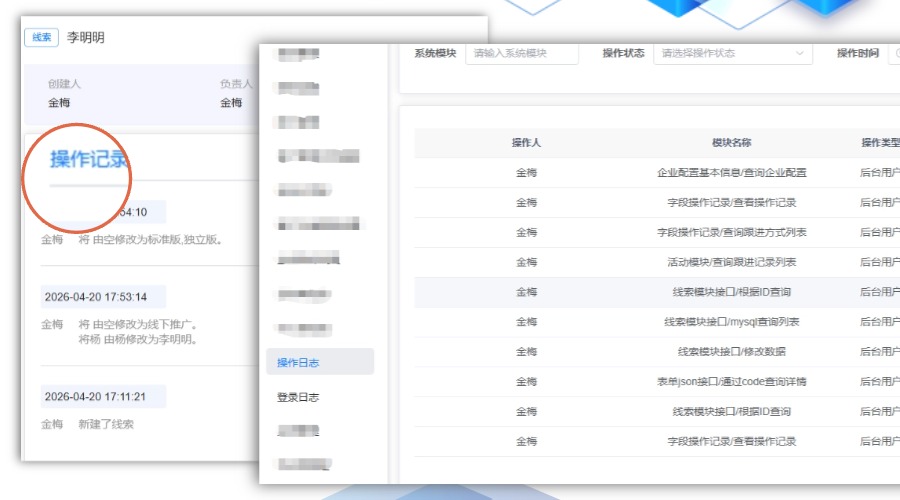900x500 pixels.
Task: Open the 登录日志 sidebar menu item
Action: point(298,397)
